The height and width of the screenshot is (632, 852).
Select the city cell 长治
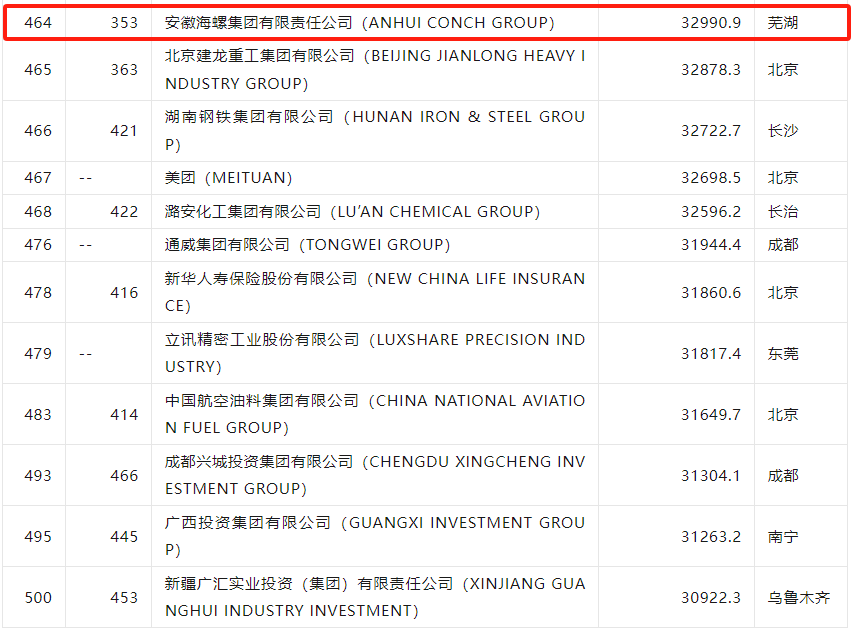(783, 212)
